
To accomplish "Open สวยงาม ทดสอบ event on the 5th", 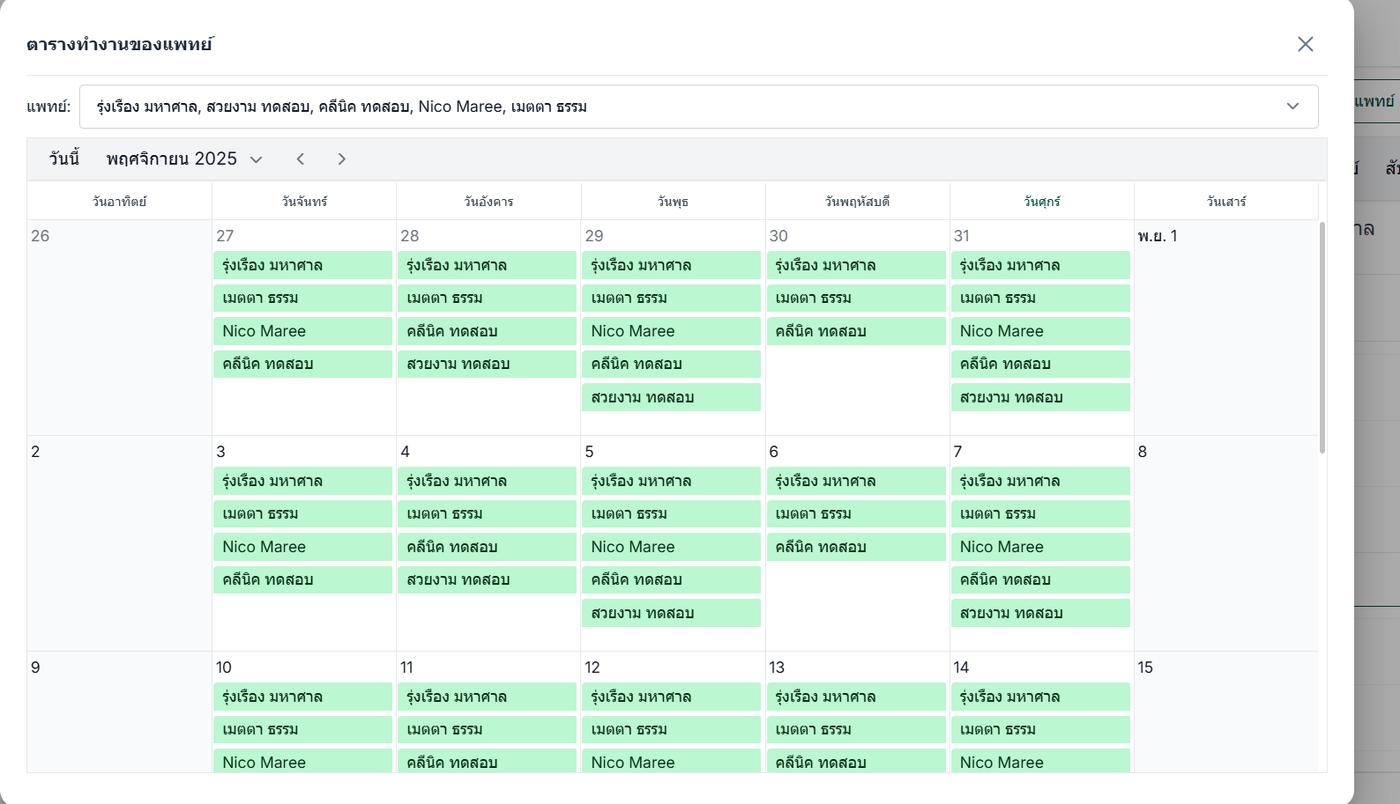I will [671, 613].
